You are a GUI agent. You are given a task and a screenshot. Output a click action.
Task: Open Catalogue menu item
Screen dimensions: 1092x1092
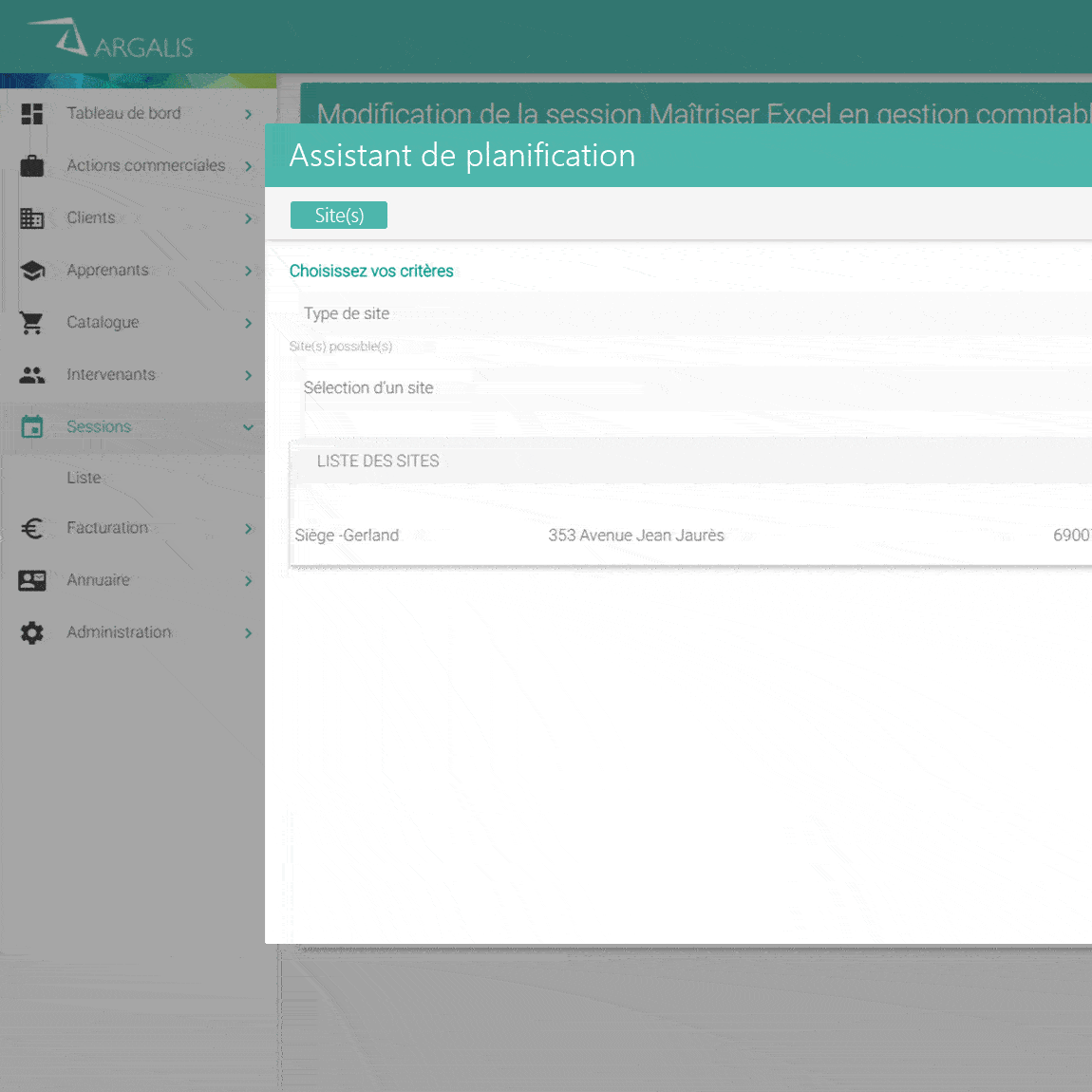(x=103, y=322)
